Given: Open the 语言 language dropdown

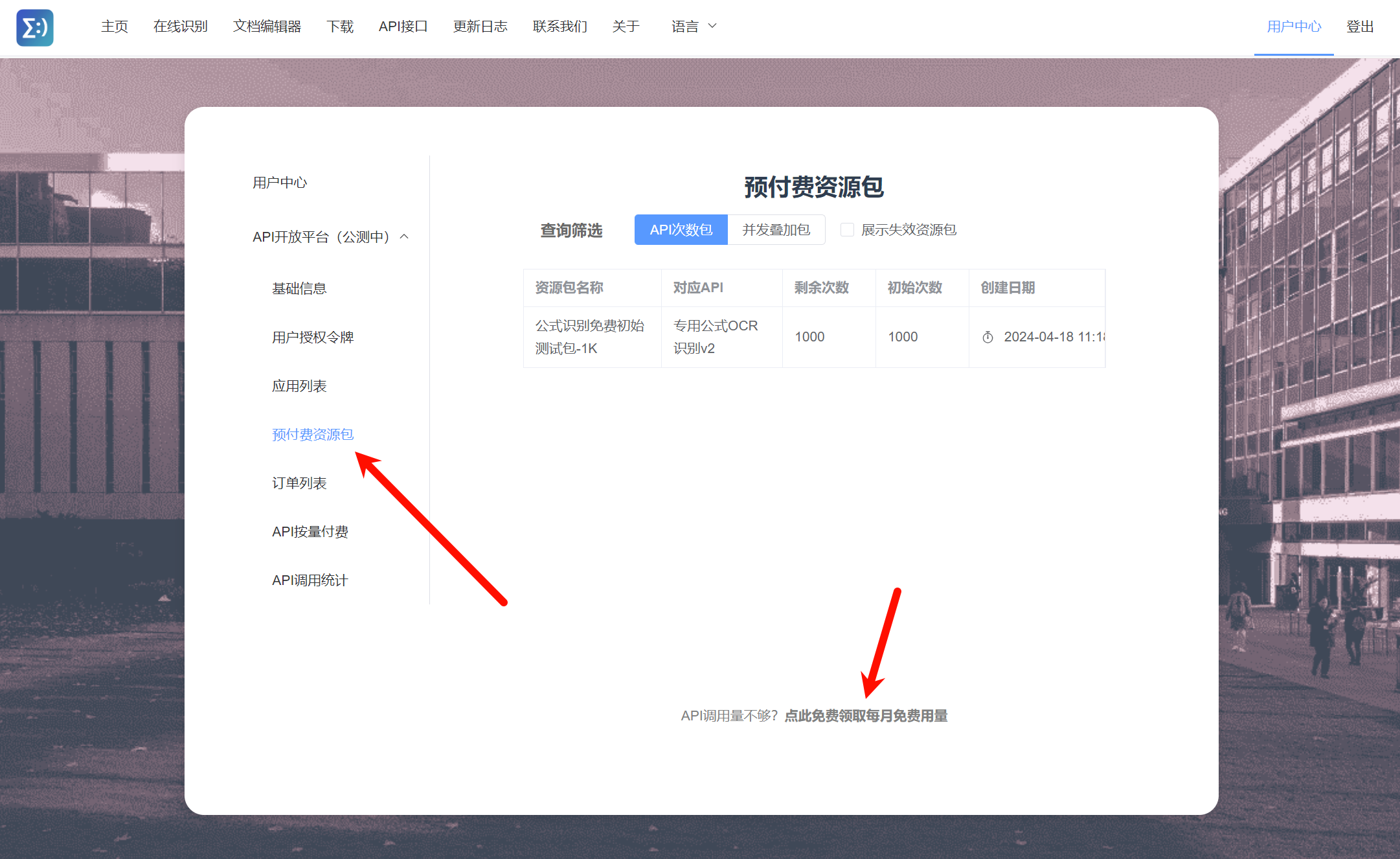Looking at the screenshot, I should click(694, 27).
